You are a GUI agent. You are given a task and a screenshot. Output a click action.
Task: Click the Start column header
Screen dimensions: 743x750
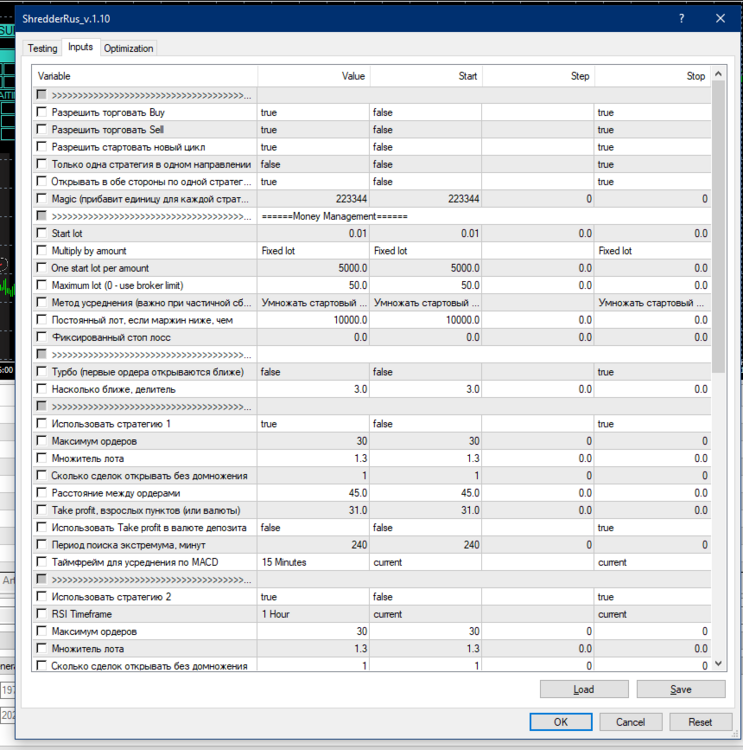(x=426, y=76)
